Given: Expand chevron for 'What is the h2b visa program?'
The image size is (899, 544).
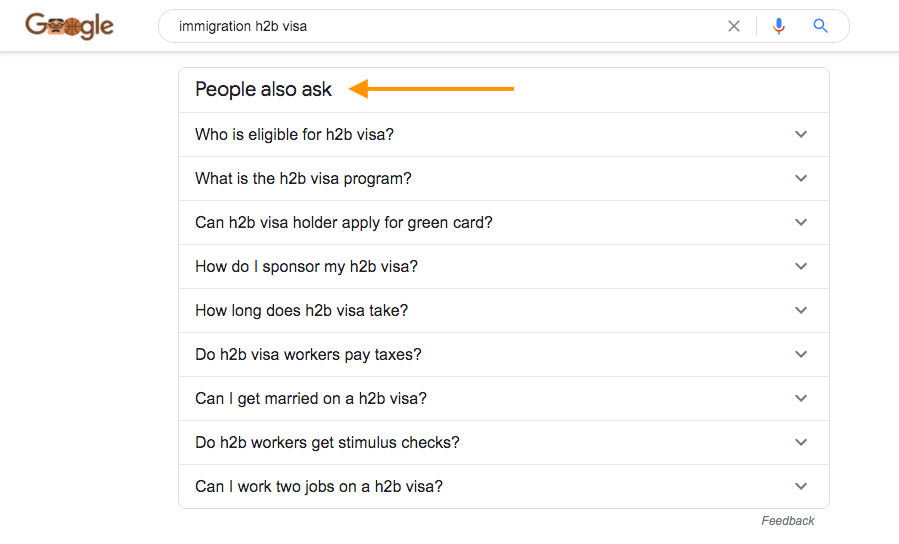Looking at the screenshot, I should [801, 178].
